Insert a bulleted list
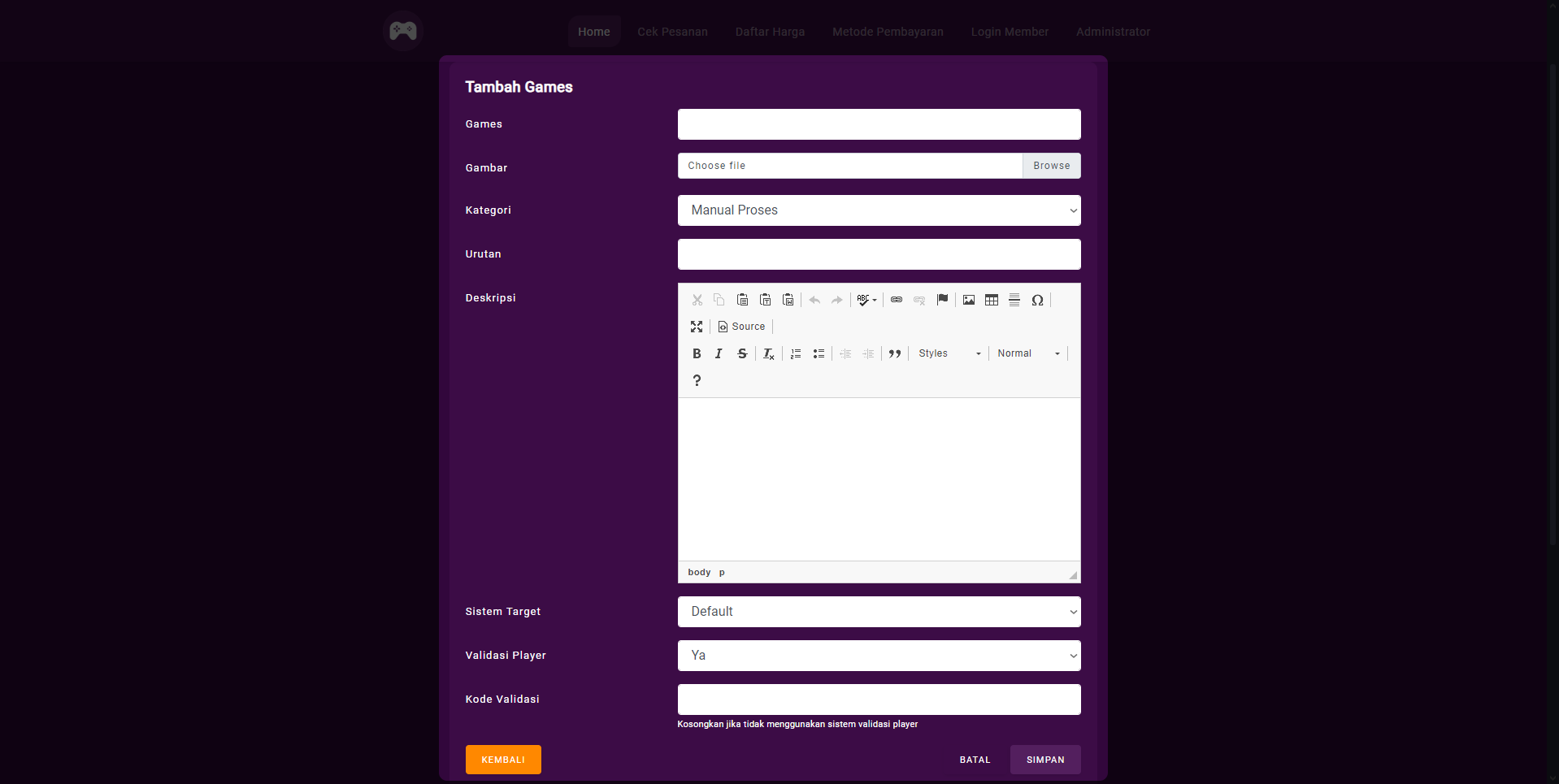The height and width of the screenshot is (784, 1559). pos(819,353)
